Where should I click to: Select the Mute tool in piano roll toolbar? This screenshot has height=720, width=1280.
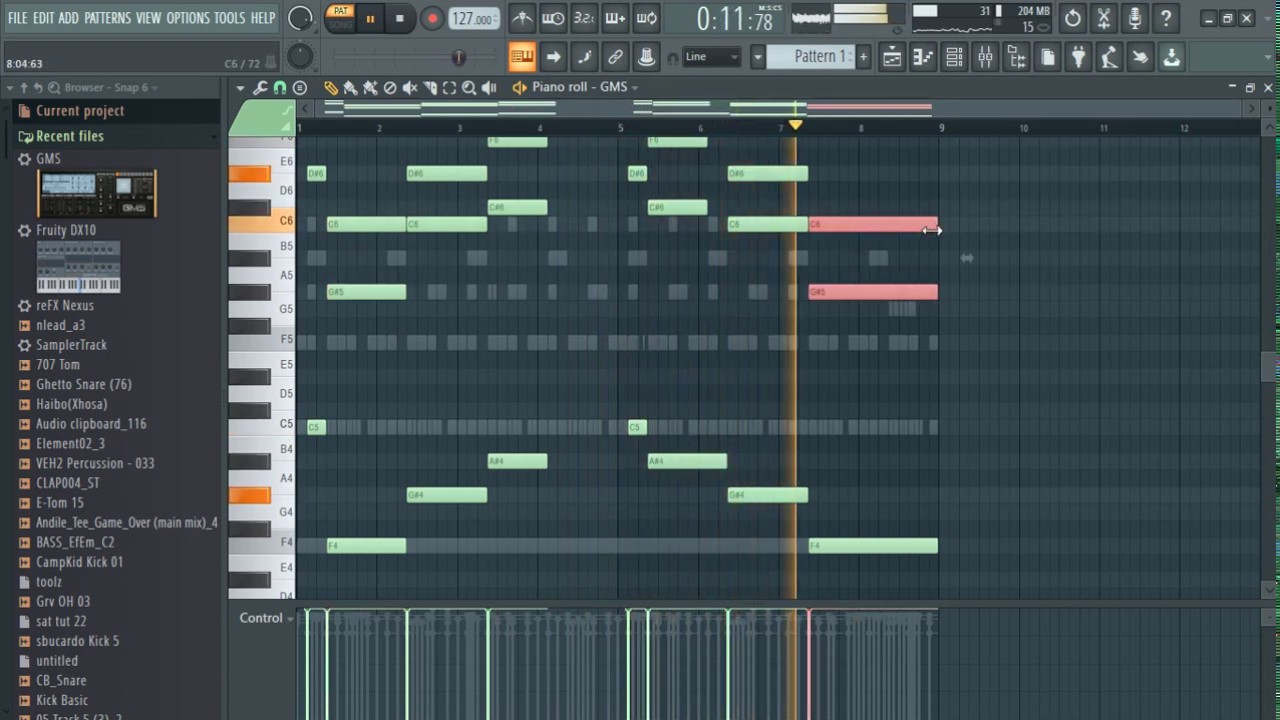point(410,88)
